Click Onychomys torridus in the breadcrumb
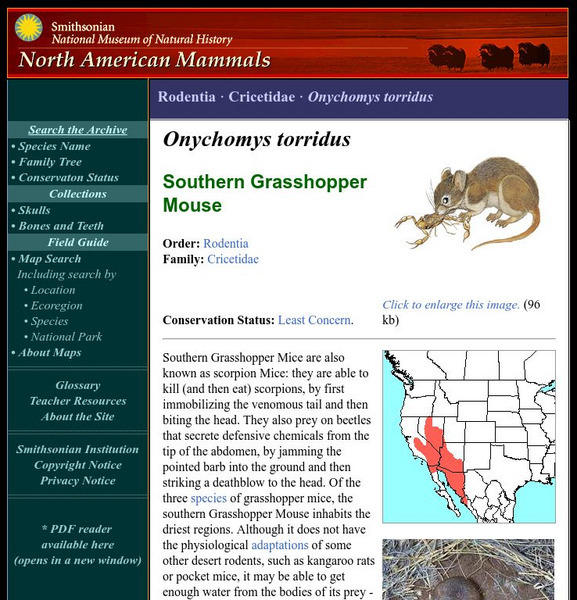The image size is (577, 600). [x=370, y=97]
